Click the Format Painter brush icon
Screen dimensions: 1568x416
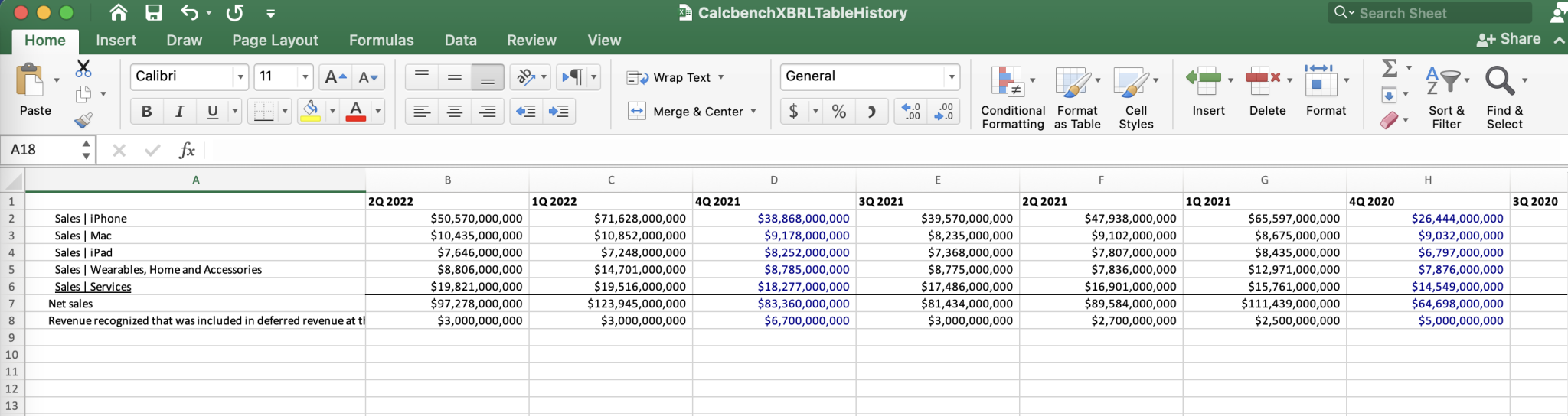tap(83, 120)
